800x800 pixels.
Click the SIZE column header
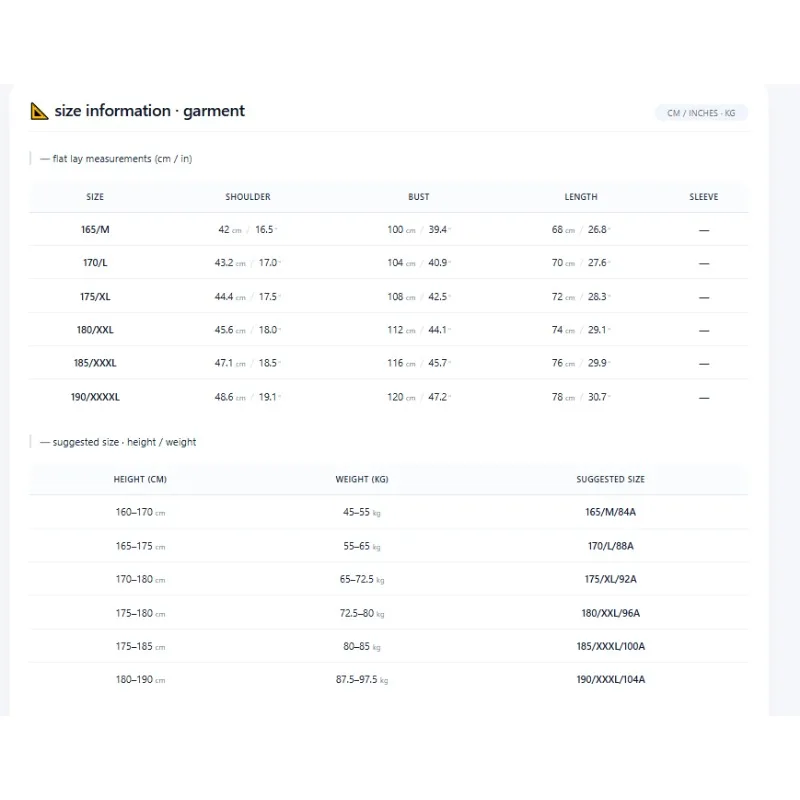pyautogui.click(x=95, y=197)
